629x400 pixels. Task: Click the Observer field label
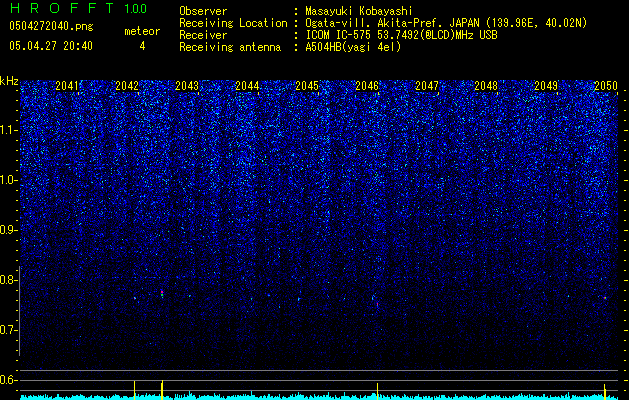203,11
